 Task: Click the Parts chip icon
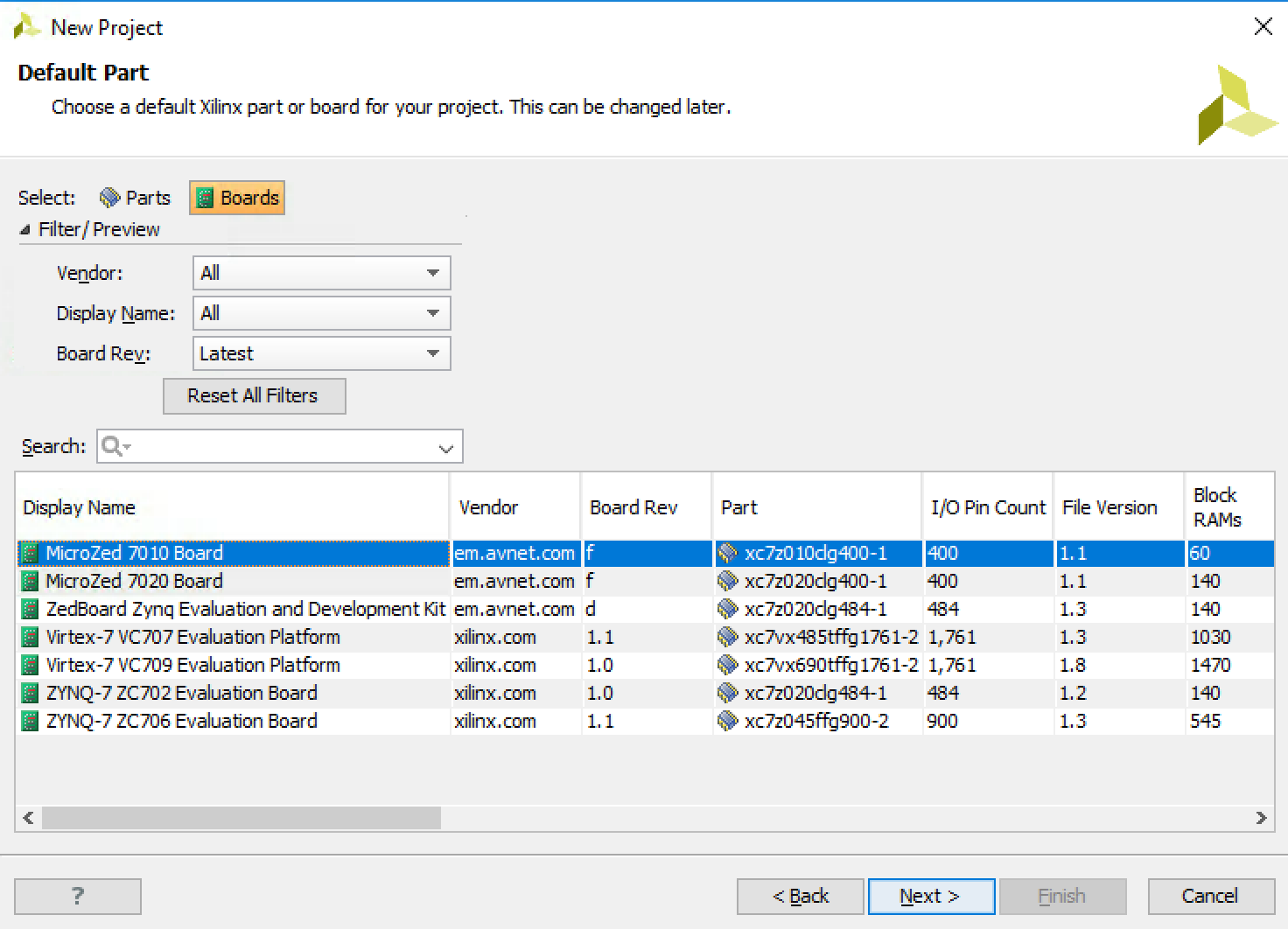pos(109,198)
